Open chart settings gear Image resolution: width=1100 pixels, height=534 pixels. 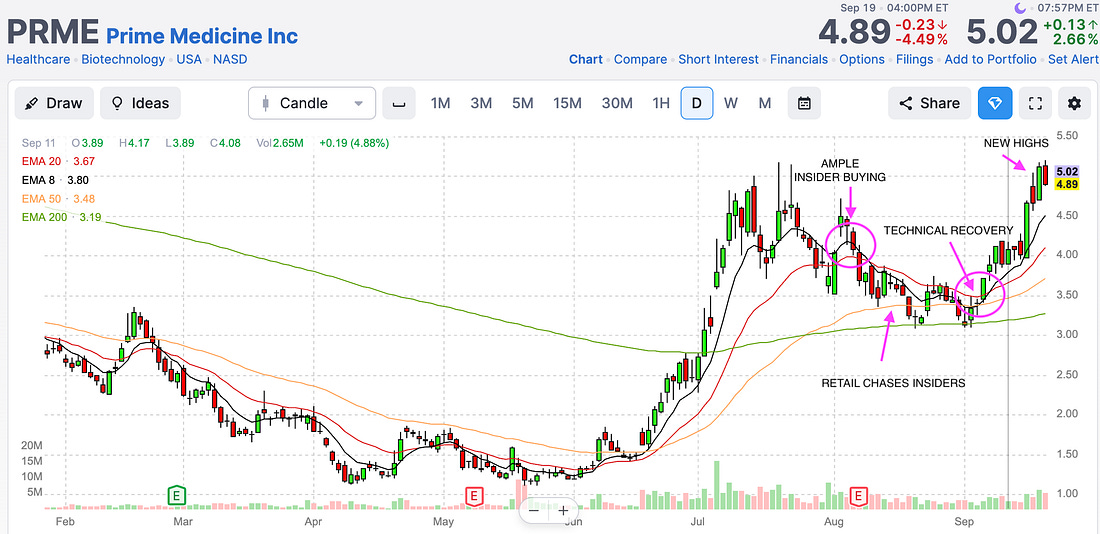point(1073,103)
